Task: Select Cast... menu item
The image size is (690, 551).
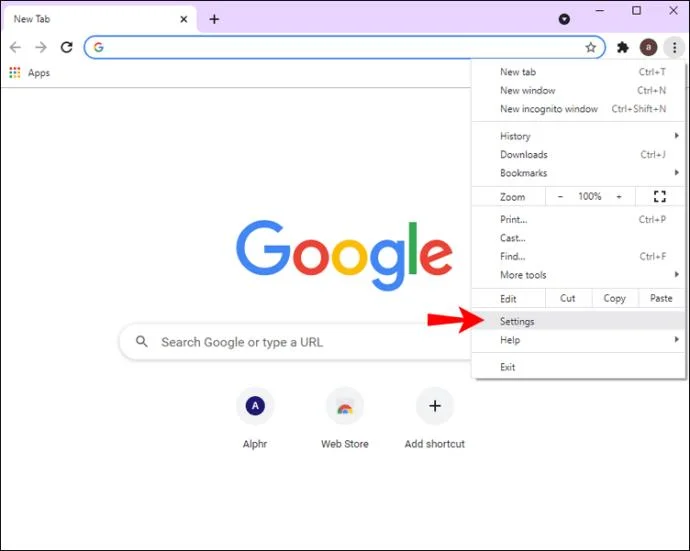Action: point(578,238)
